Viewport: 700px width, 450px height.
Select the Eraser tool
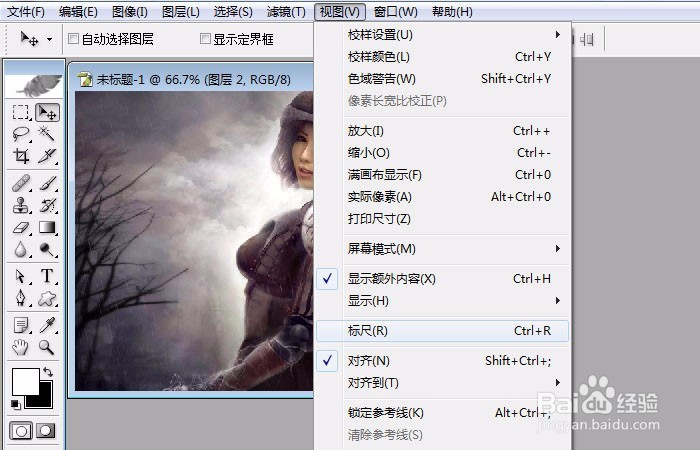[21, 228]
